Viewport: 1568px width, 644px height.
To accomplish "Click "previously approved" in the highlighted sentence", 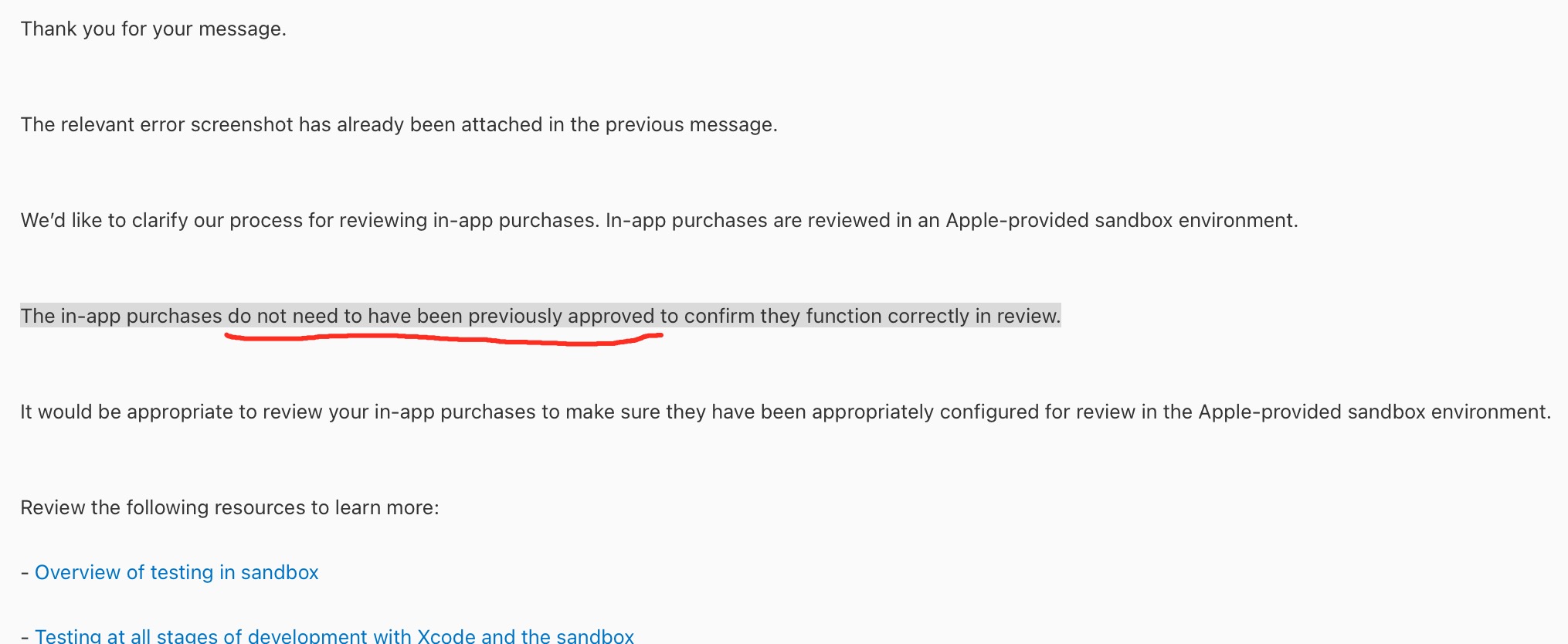I will 562,317.
